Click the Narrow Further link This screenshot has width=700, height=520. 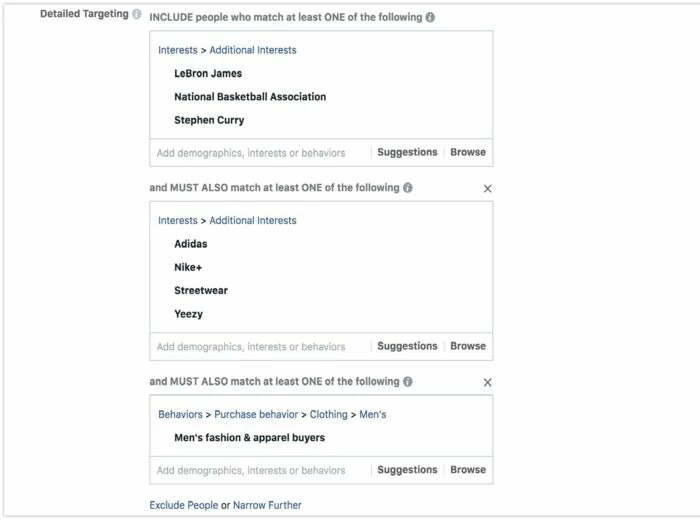[x=267, y=505]
